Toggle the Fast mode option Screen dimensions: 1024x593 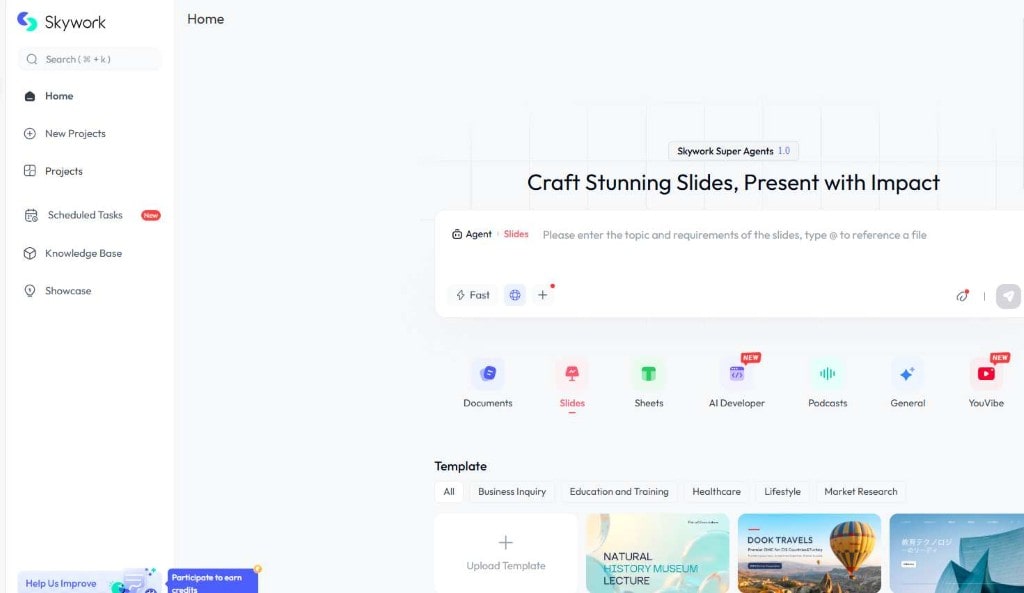(471, 295)
